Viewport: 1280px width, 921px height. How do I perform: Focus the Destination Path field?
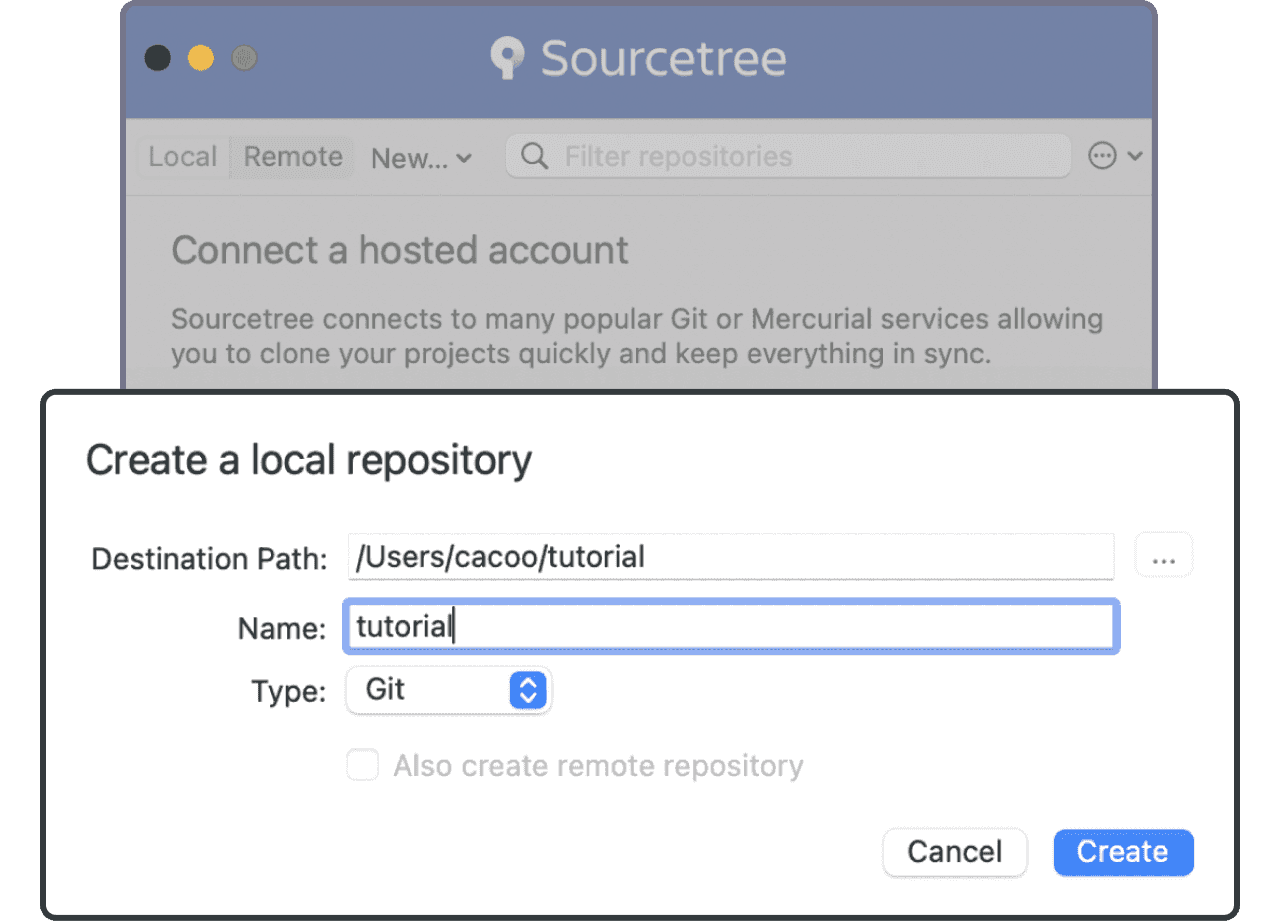coord(731,556)
